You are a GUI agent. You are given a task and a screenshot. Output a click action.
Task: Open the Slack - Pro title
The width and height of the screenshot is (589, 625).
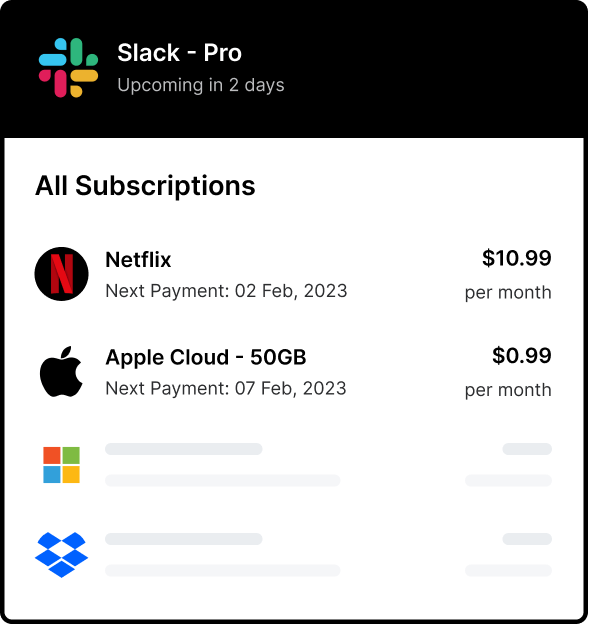pyautogui.click(x=179, y=53)
